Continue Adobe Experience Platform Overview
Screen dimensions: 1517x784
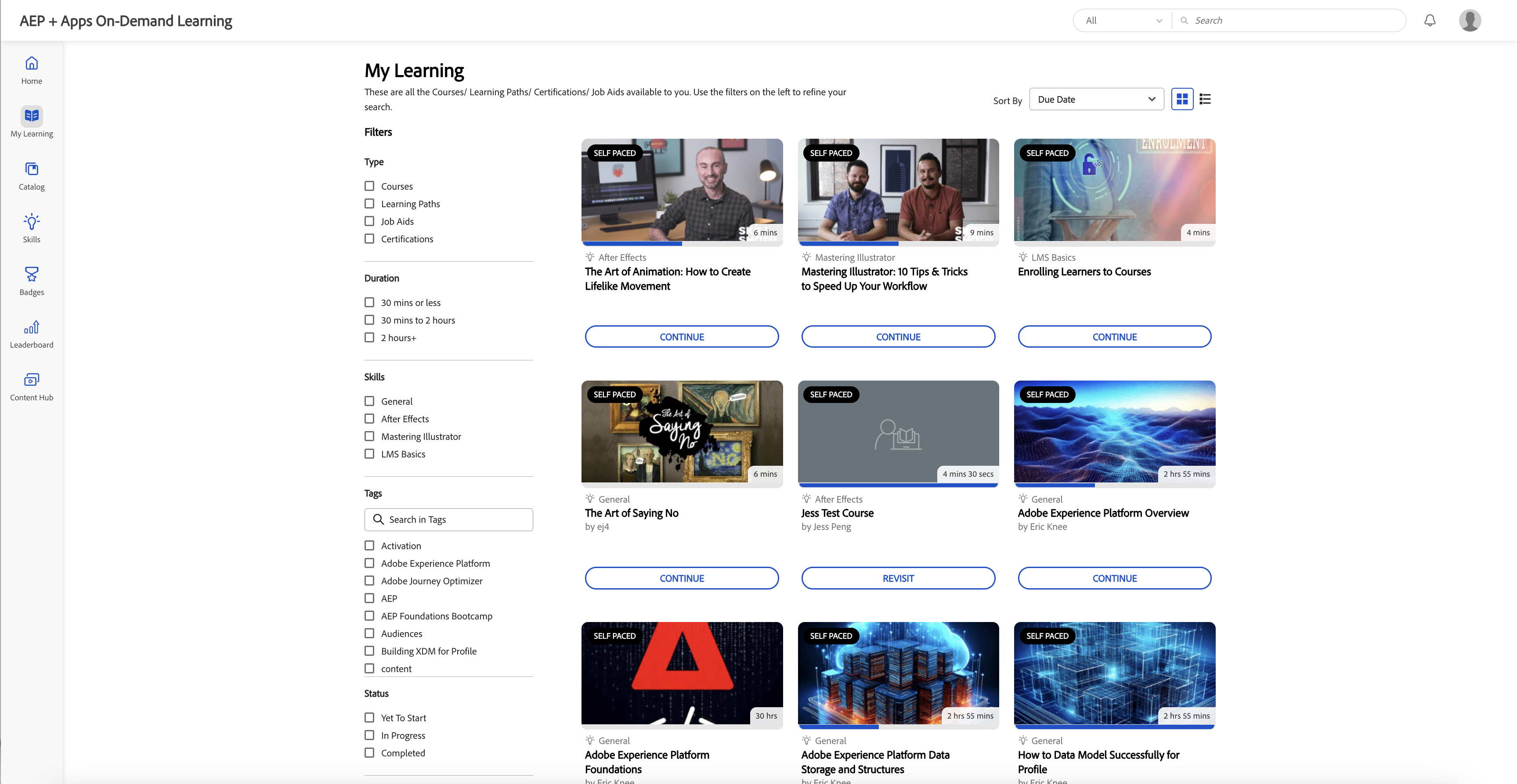[1114, 579]
